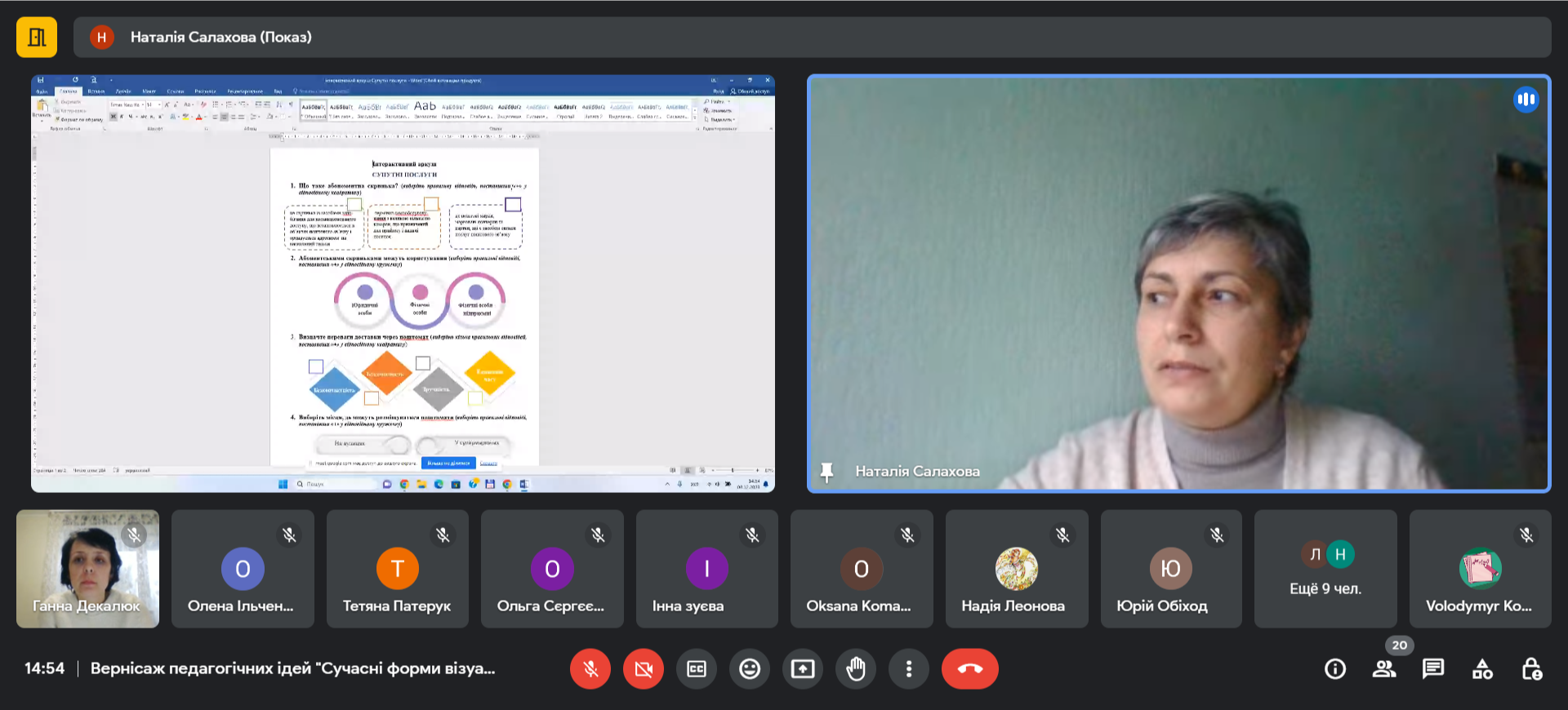Leave the call
Image resolution: width=1568 pixels, height=710 pixels.
coord(969,669)
